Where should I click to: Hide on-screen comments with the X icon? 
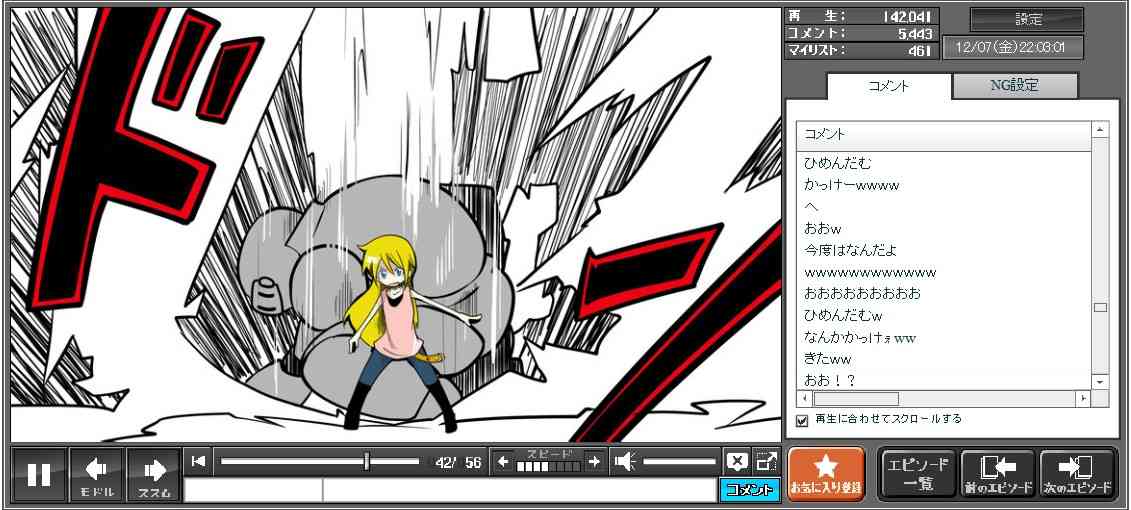[736, 461]
